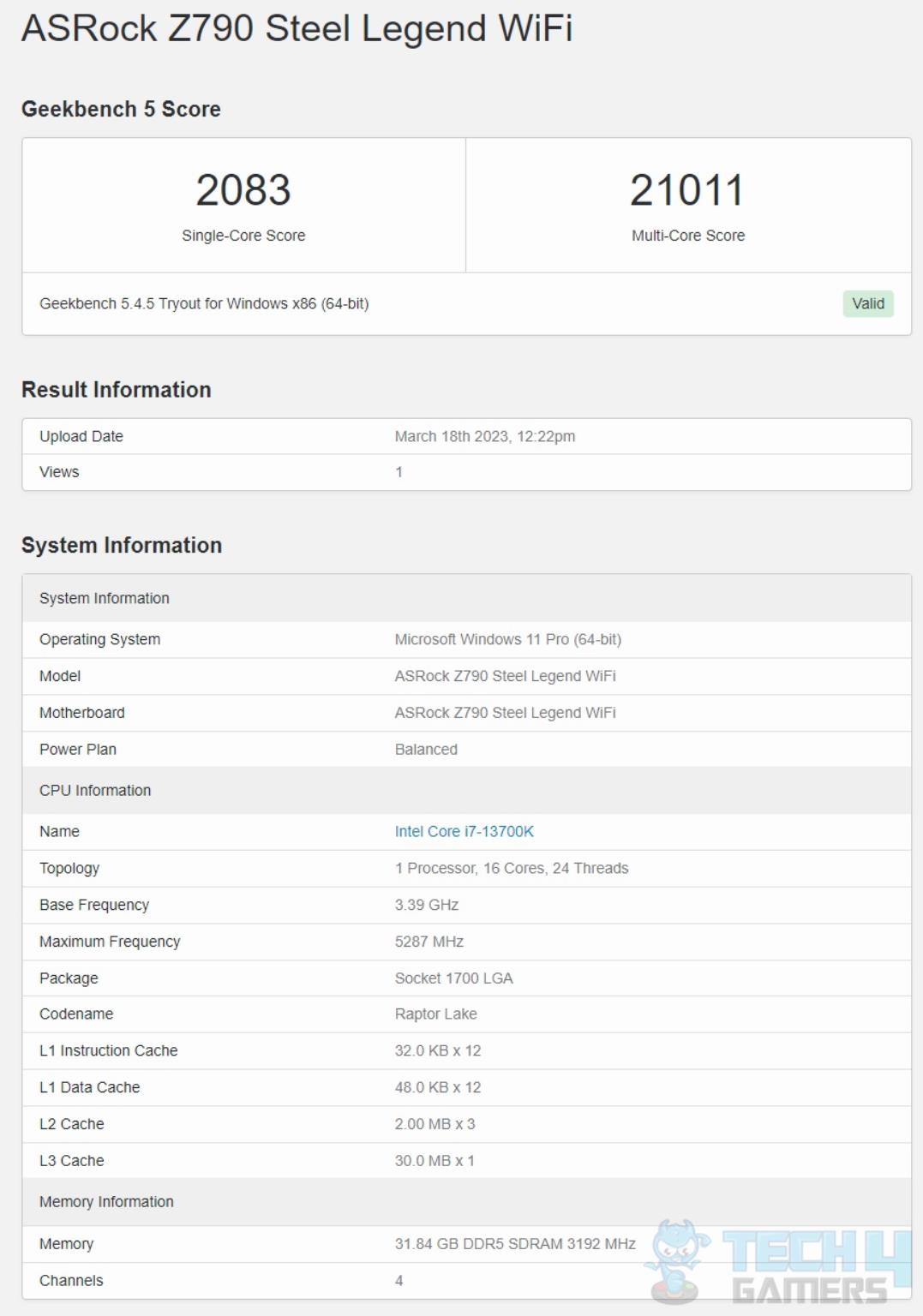Click the "Motherboard" row label
923x1316 pixels.
pos(82,713)
